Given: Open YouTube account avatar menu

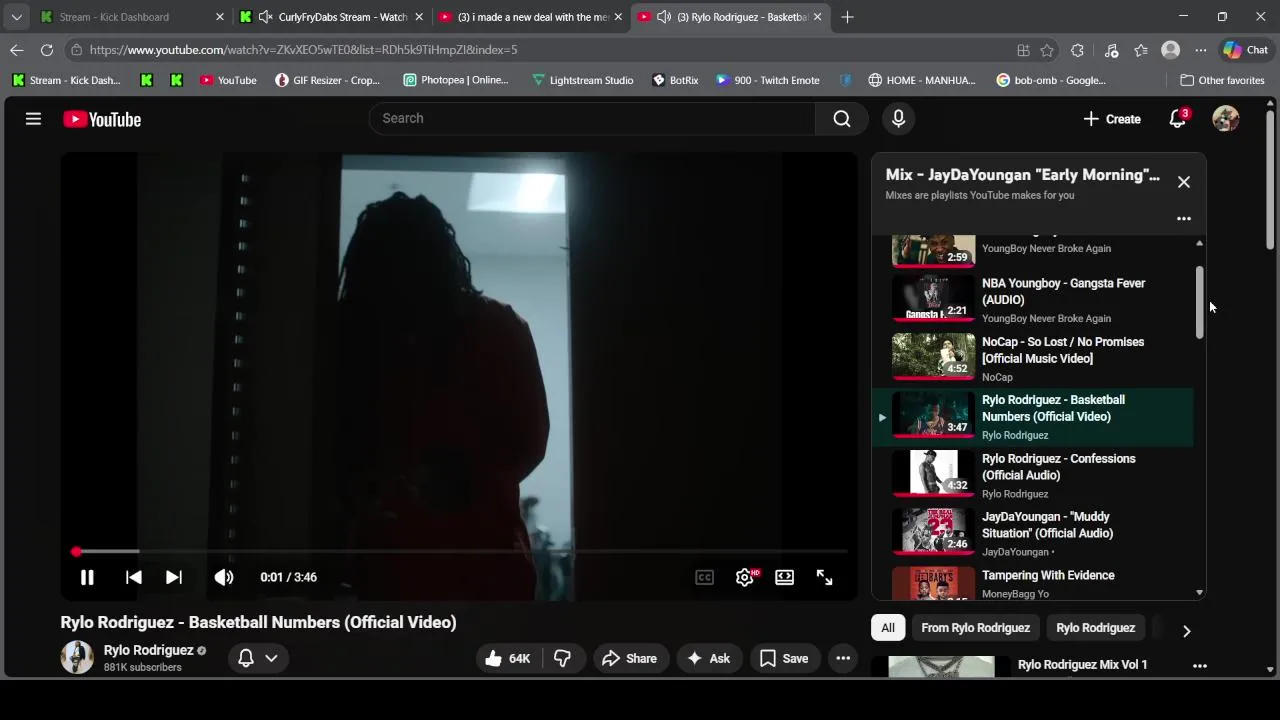Looking at the screenshot, I should pyautogui.click(x=1225, y=119).
